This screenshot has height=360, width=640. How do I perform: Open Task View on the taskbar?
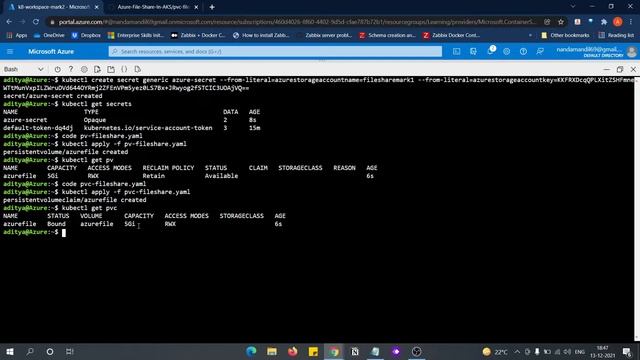70,351
